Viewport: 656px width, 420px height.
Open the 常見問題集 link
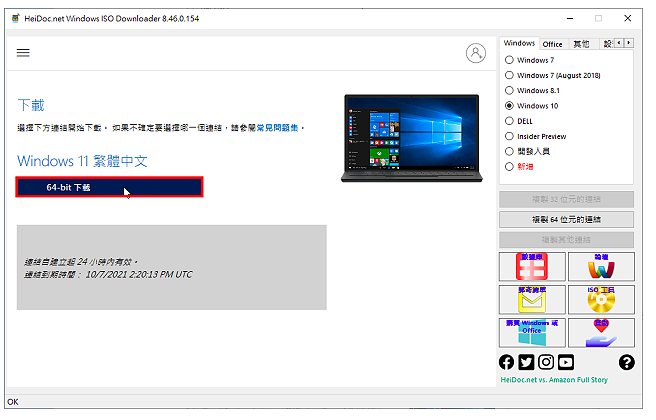tap(277, 128)
